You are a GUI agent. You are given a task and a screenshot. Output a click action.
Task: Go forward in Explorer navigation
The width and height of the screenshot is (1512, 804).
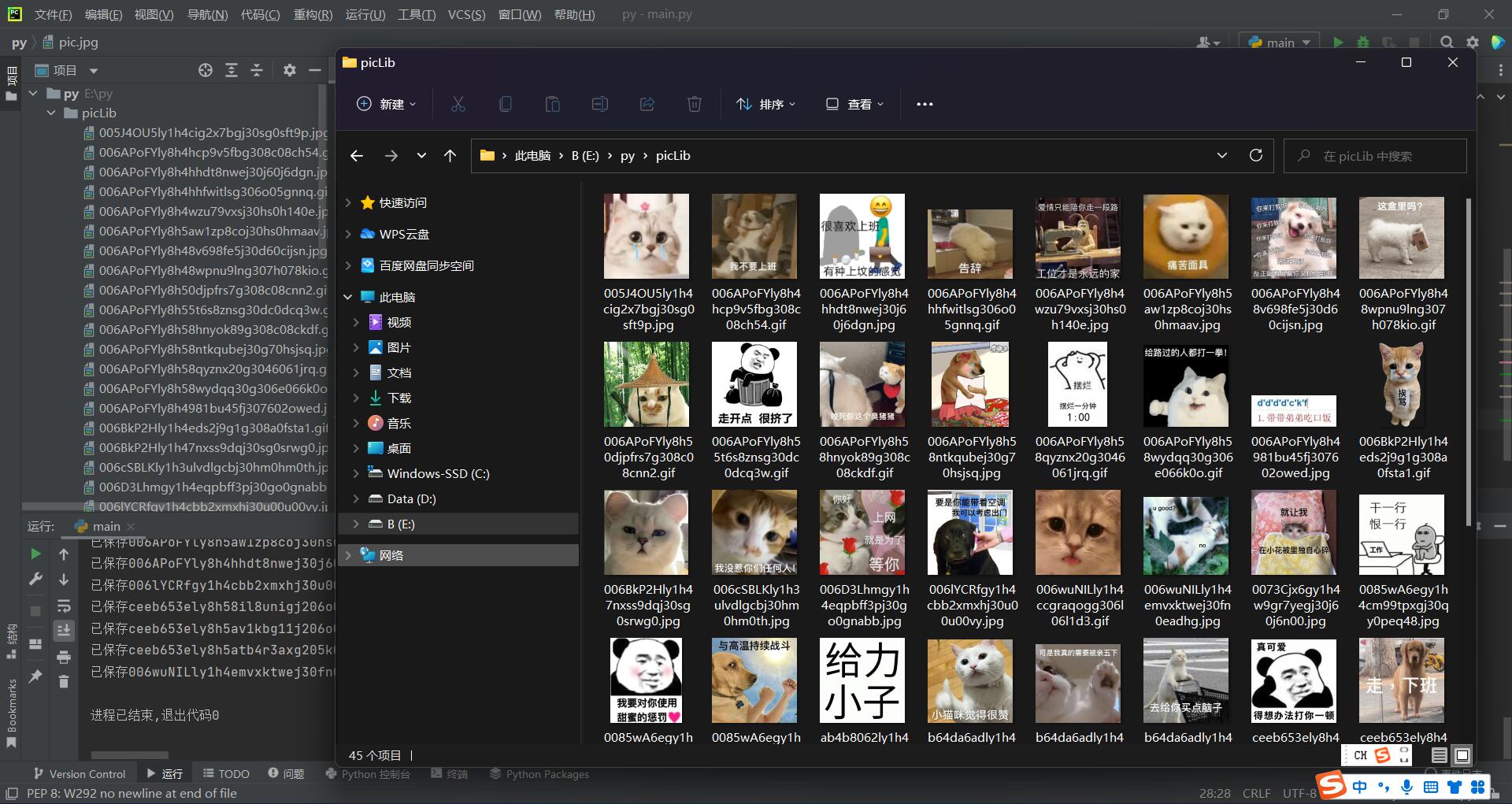391,156
